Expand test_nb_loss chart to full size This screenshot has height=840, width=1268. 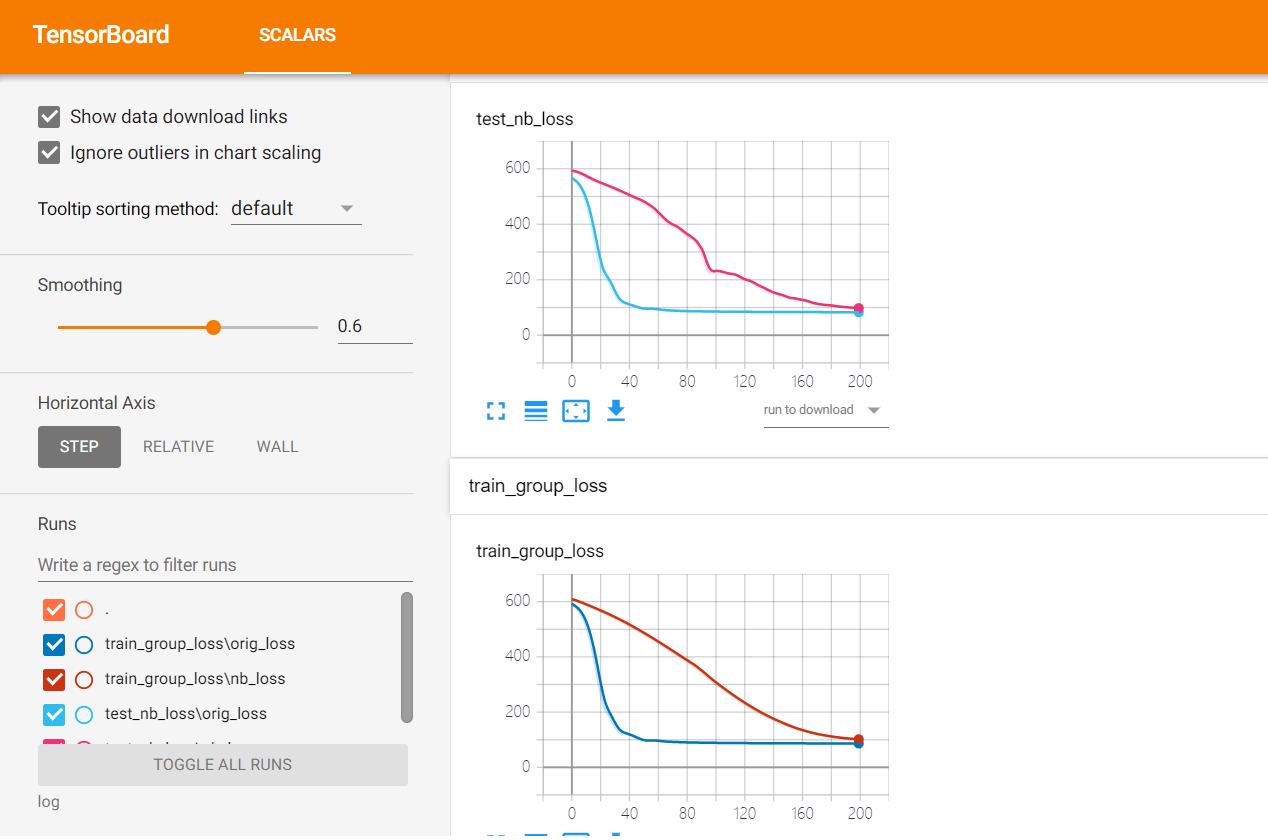pos(496,411)
